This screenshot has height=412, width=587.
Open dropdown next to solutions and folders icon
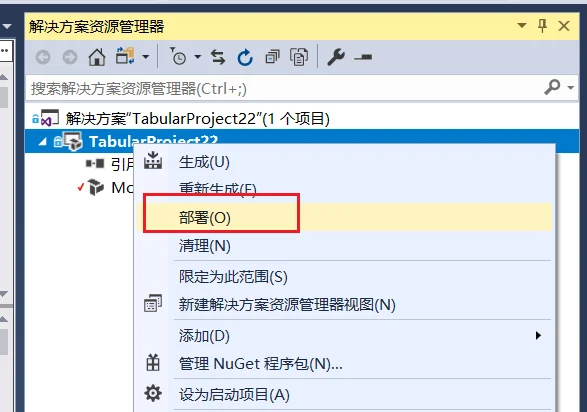click(x=146, y=57)
